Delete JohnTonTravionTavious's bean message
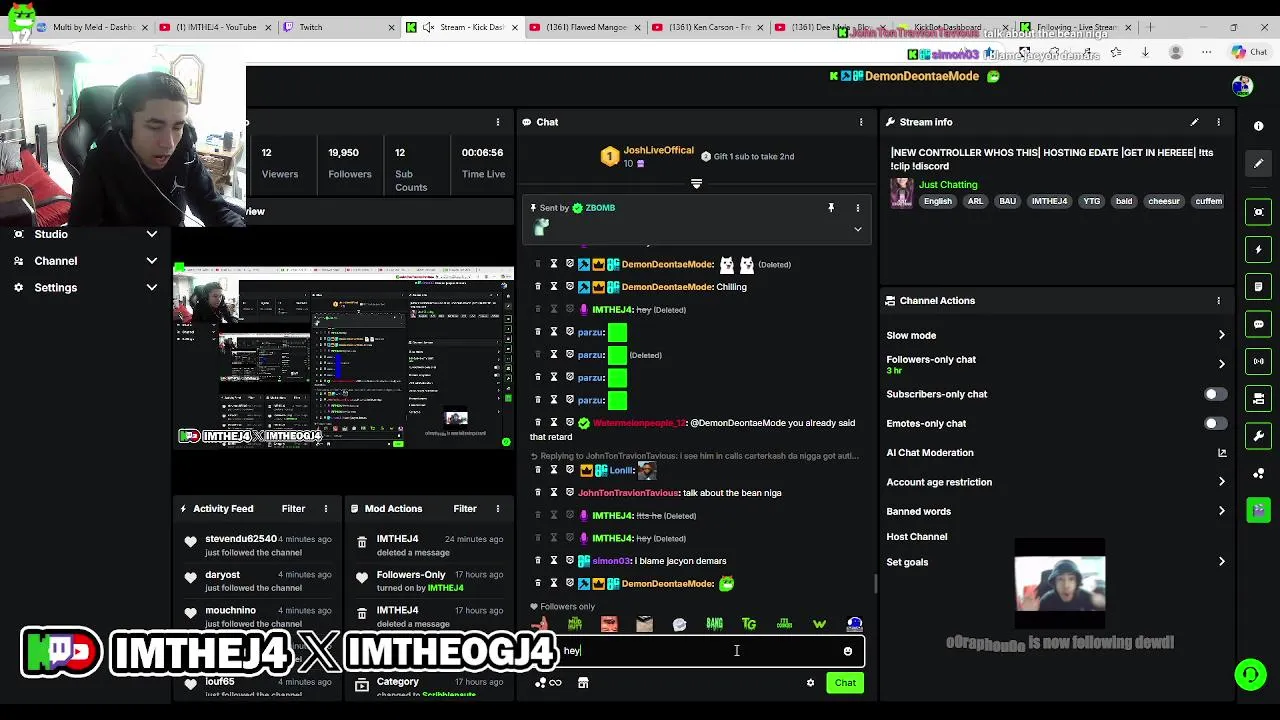Viewport: 1280px width, 720px height. point(538,493)
